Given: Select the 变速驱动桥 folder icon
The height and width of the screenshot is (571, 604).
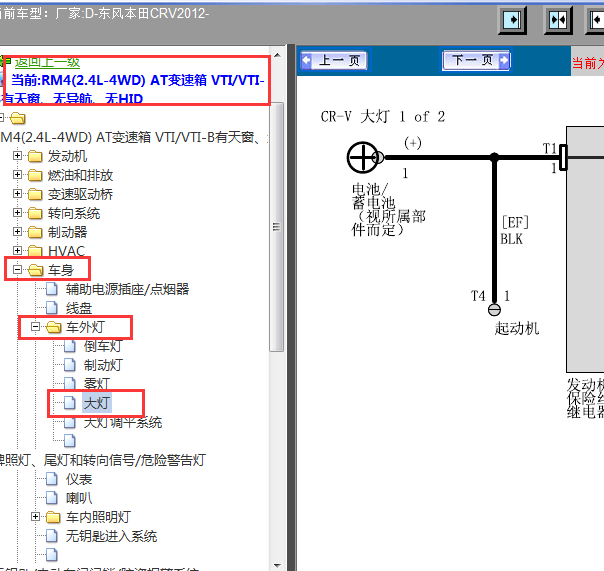Looking at the screenshot, I should (x=35, y=194).
